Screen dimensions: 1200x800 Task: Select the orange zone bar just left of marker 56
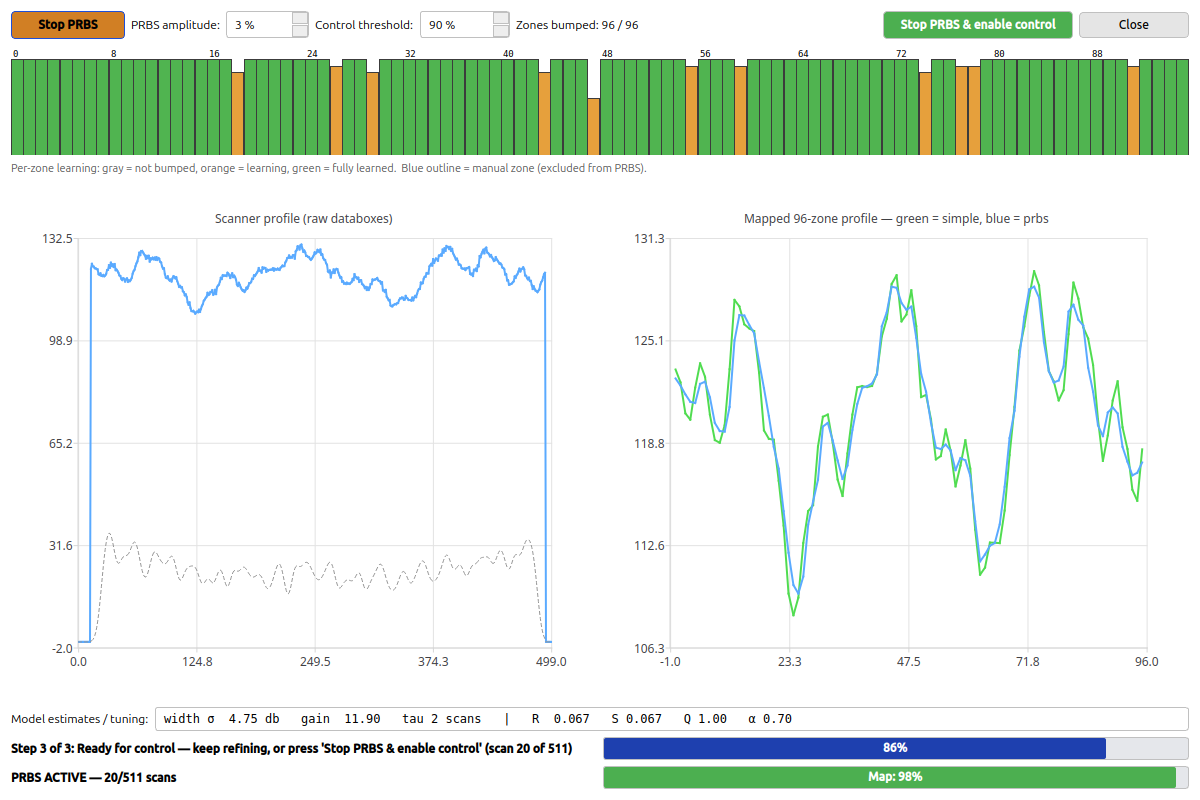tap(691, 111)
